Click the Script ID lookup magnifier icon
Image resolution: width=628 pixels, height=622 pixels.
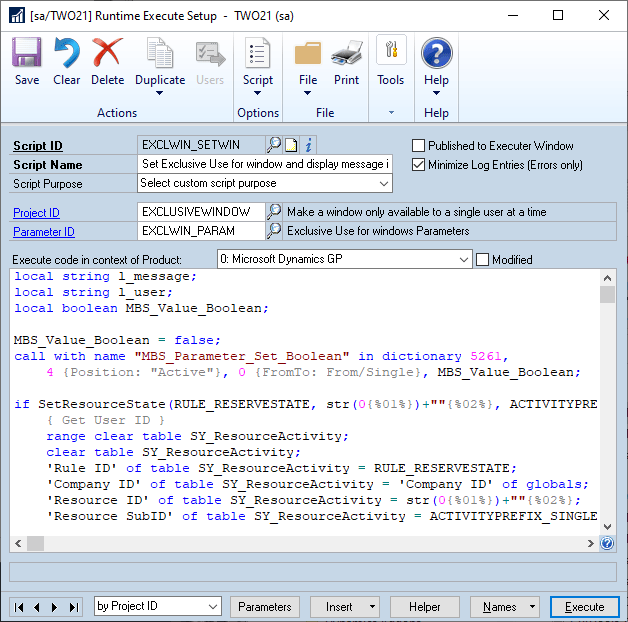(274, 145)
